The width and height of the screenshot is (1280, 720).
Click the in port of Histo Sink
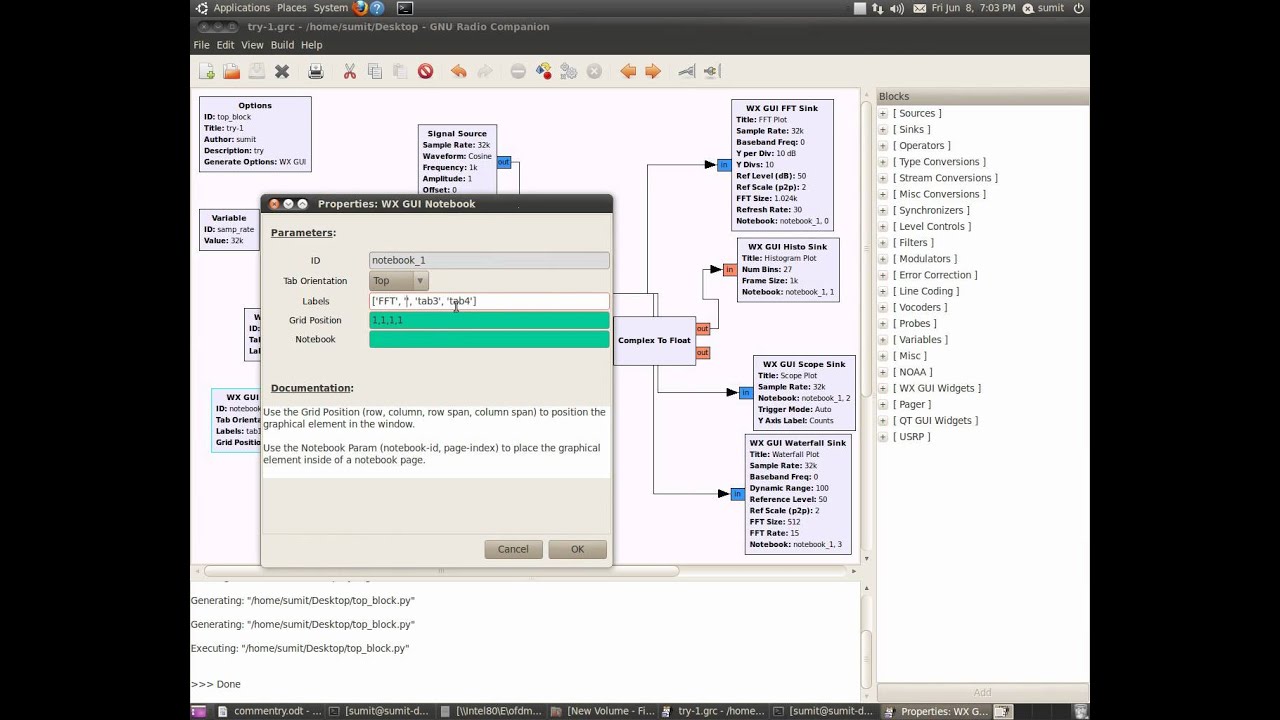(x=730, y=269)
